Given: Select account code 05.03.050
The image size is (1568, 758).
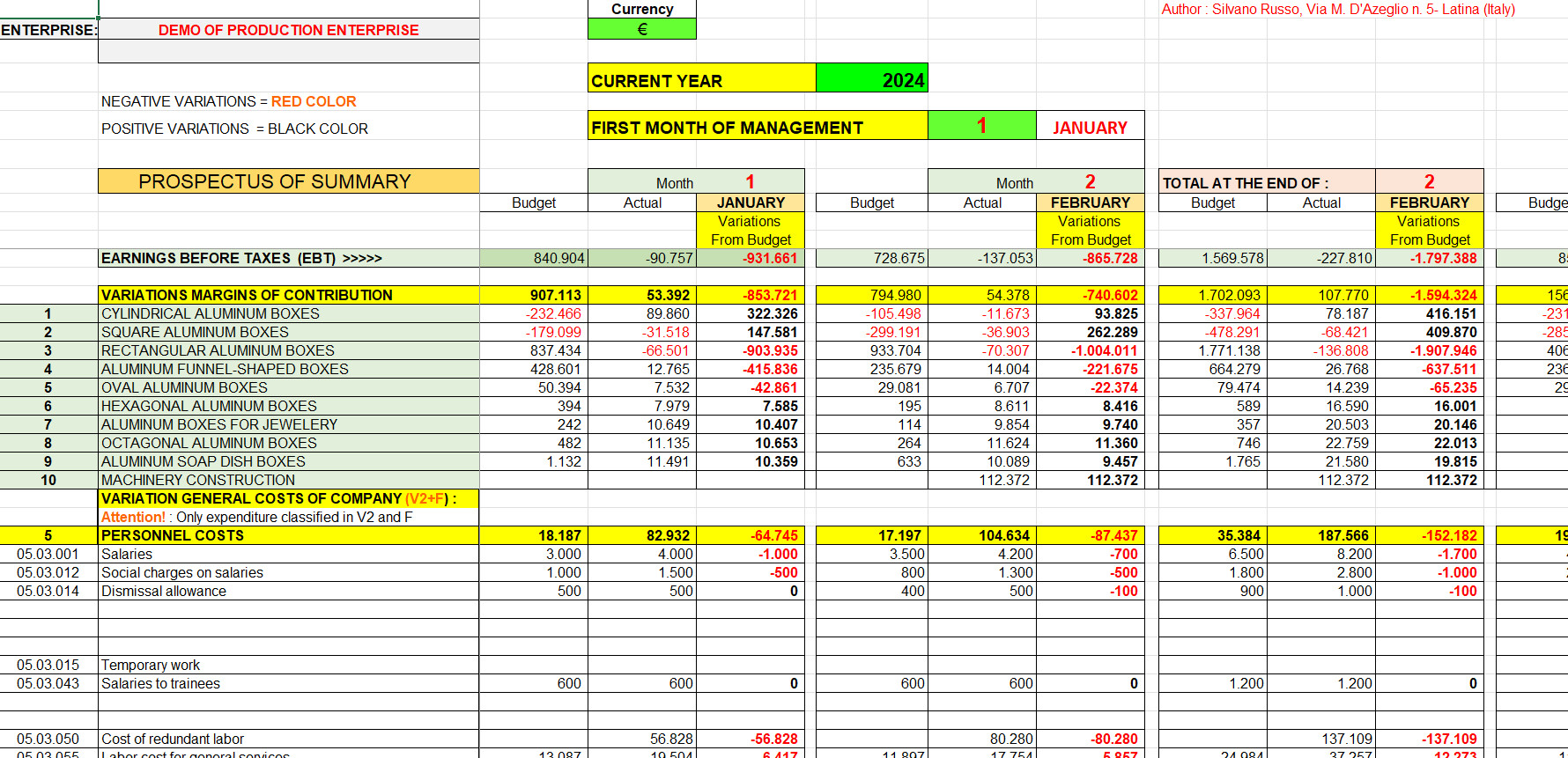Looking at the screenshot, I should click(x=48, y=739).
